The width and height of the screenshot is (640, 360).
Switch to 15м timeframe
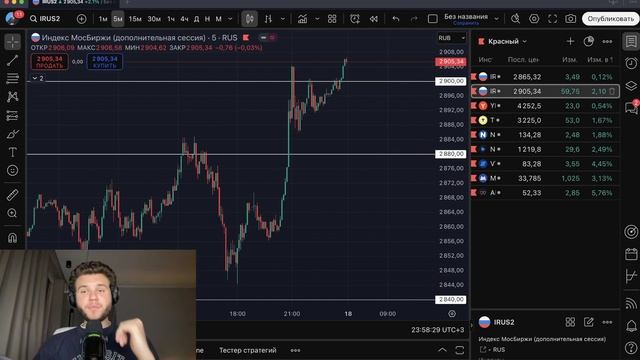coord(135,19)
